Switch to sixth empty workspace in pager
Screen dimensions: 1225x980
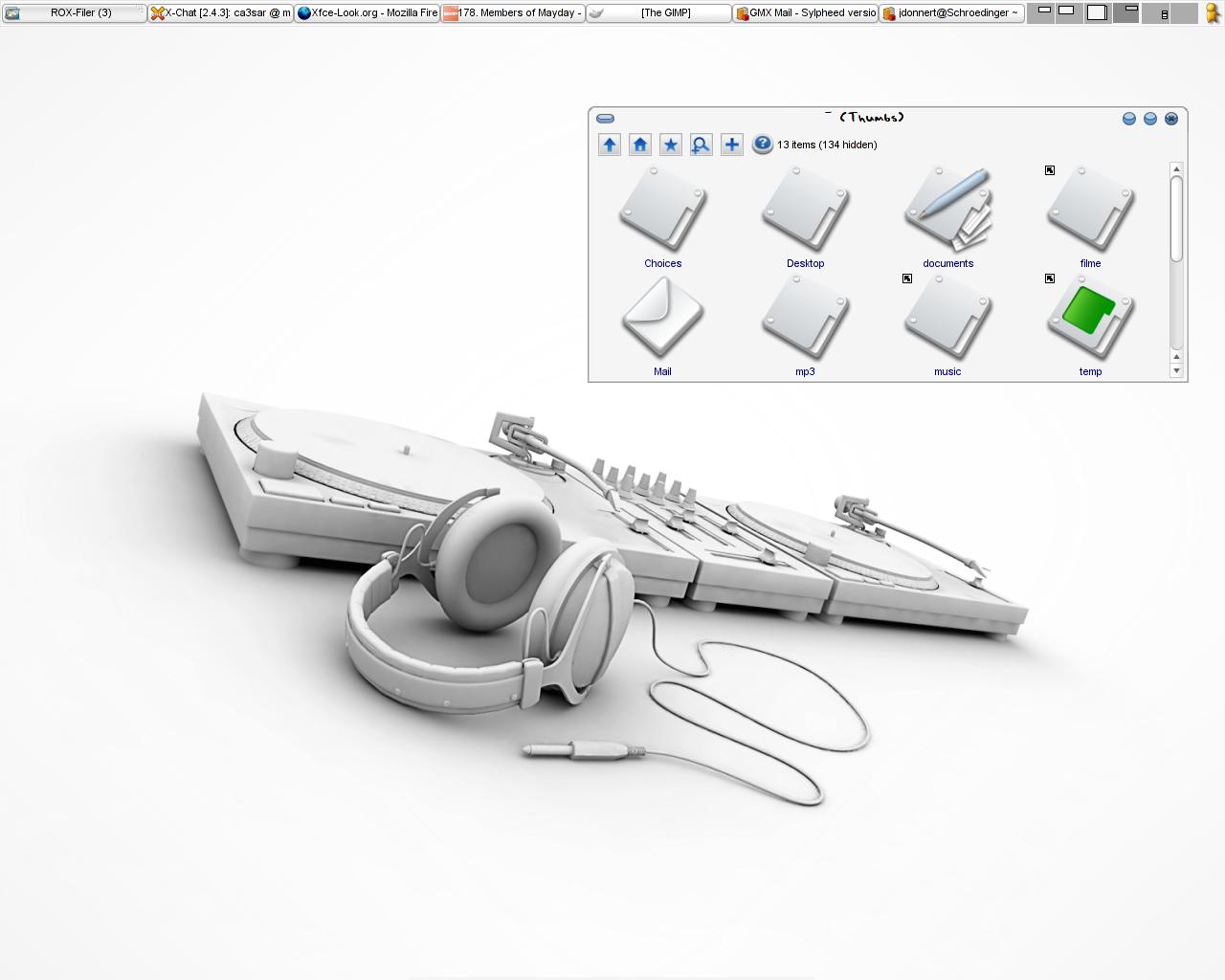pos(1184,12)
